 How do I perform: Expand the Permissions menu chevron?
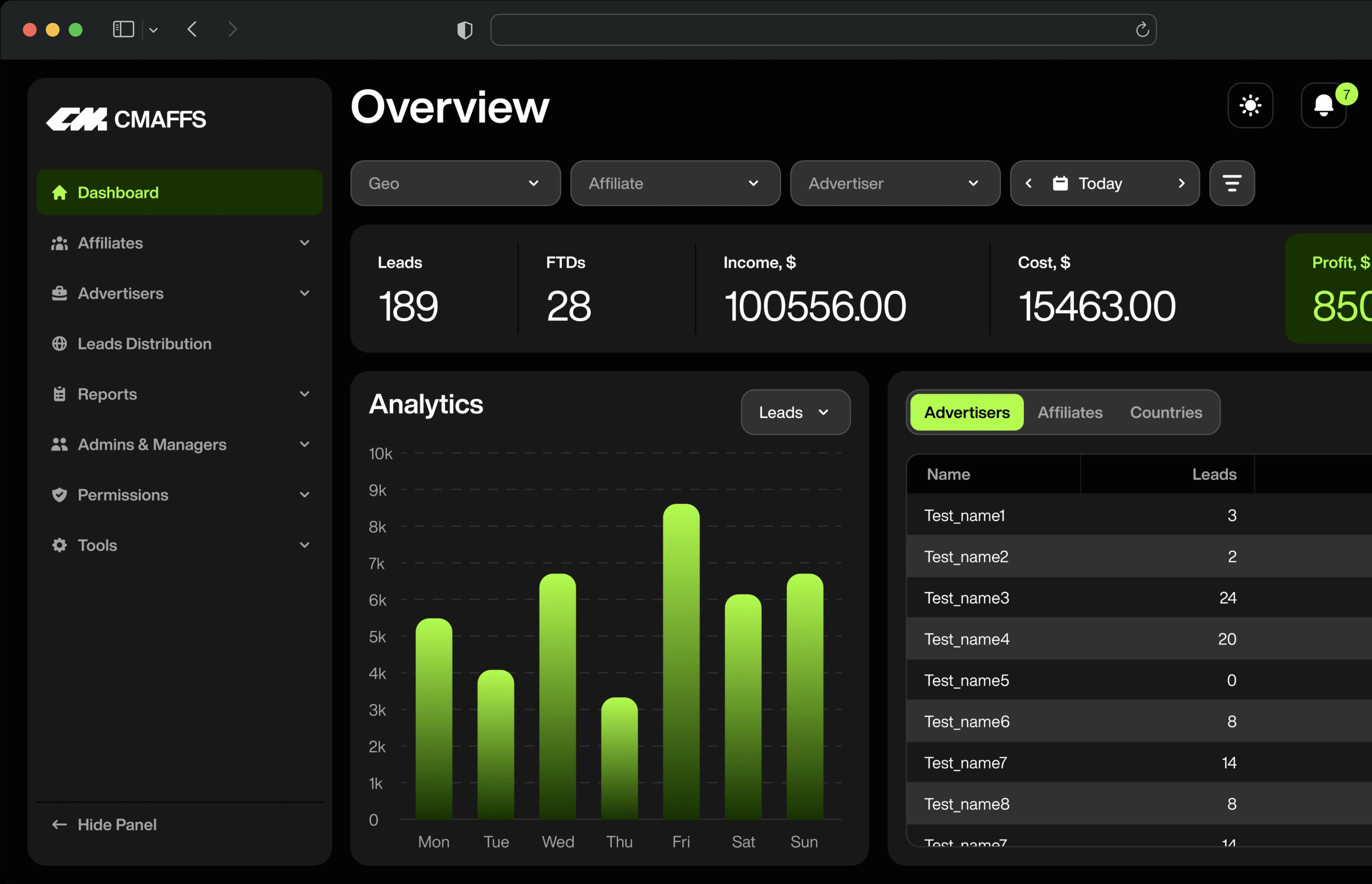click(x=305, y=495)
